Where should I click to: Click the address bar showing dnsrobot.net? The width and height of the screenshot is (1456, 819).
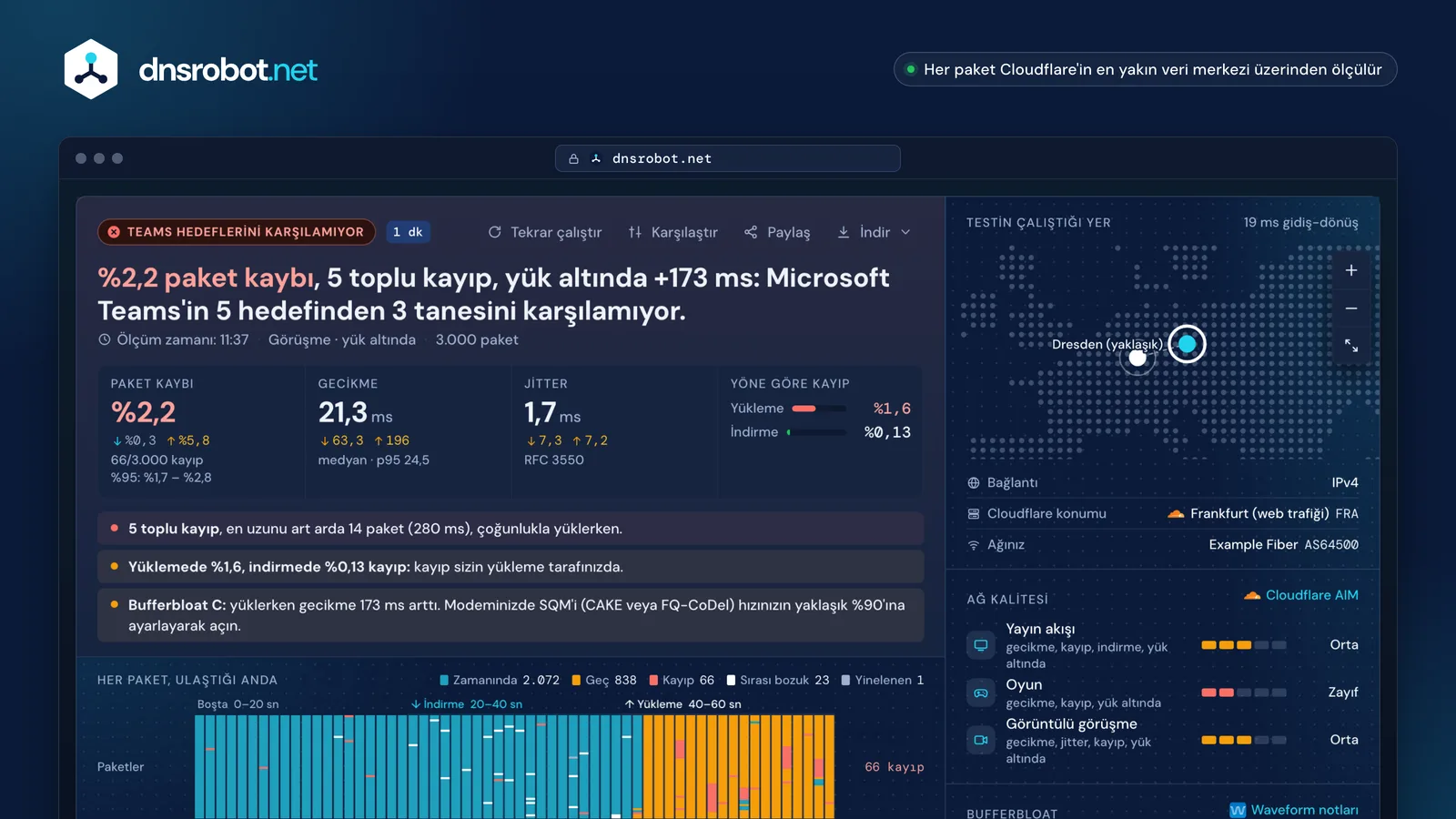728,158
